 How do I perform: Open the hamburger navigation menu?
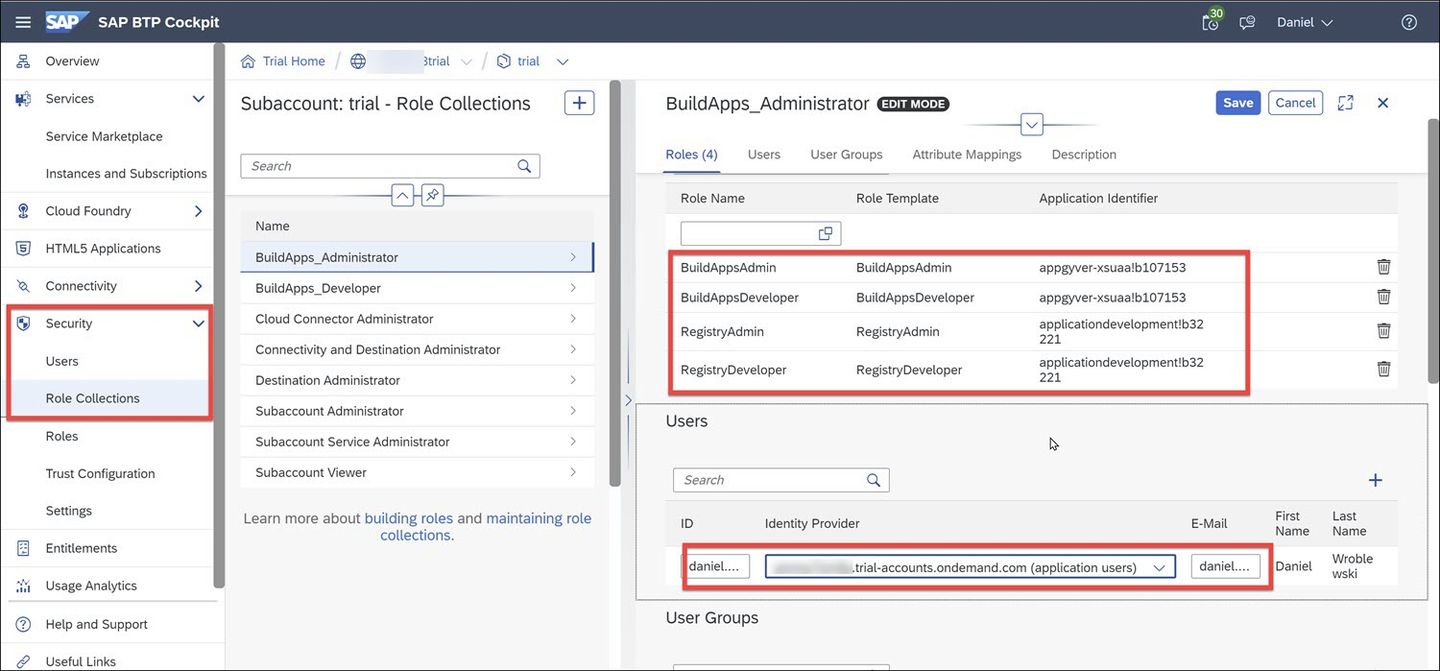(23, 22)
